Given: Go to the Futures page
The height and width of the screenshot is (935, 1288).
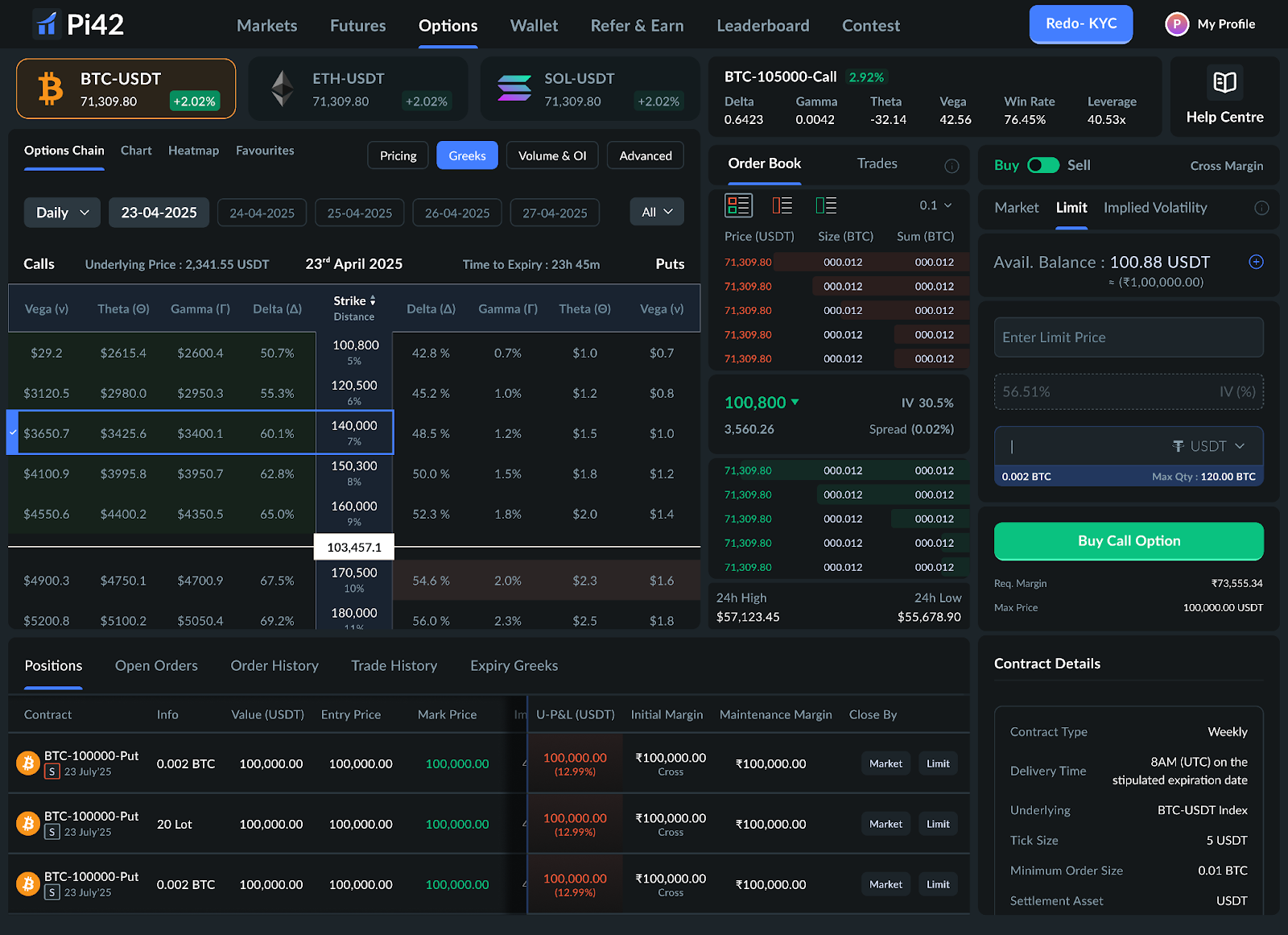Looking at the screenshot, I should click(358, 26).
